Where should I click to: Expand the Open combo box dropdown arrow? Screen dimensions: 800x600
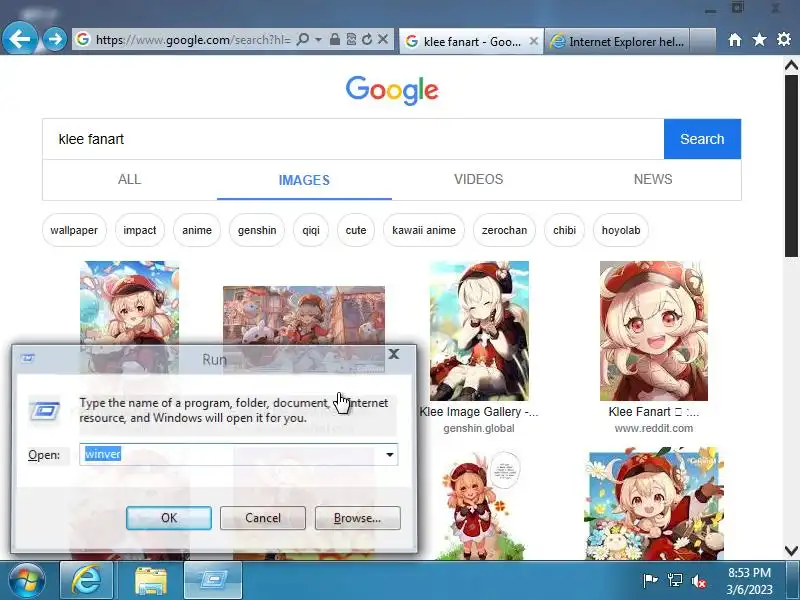point(390,454)
